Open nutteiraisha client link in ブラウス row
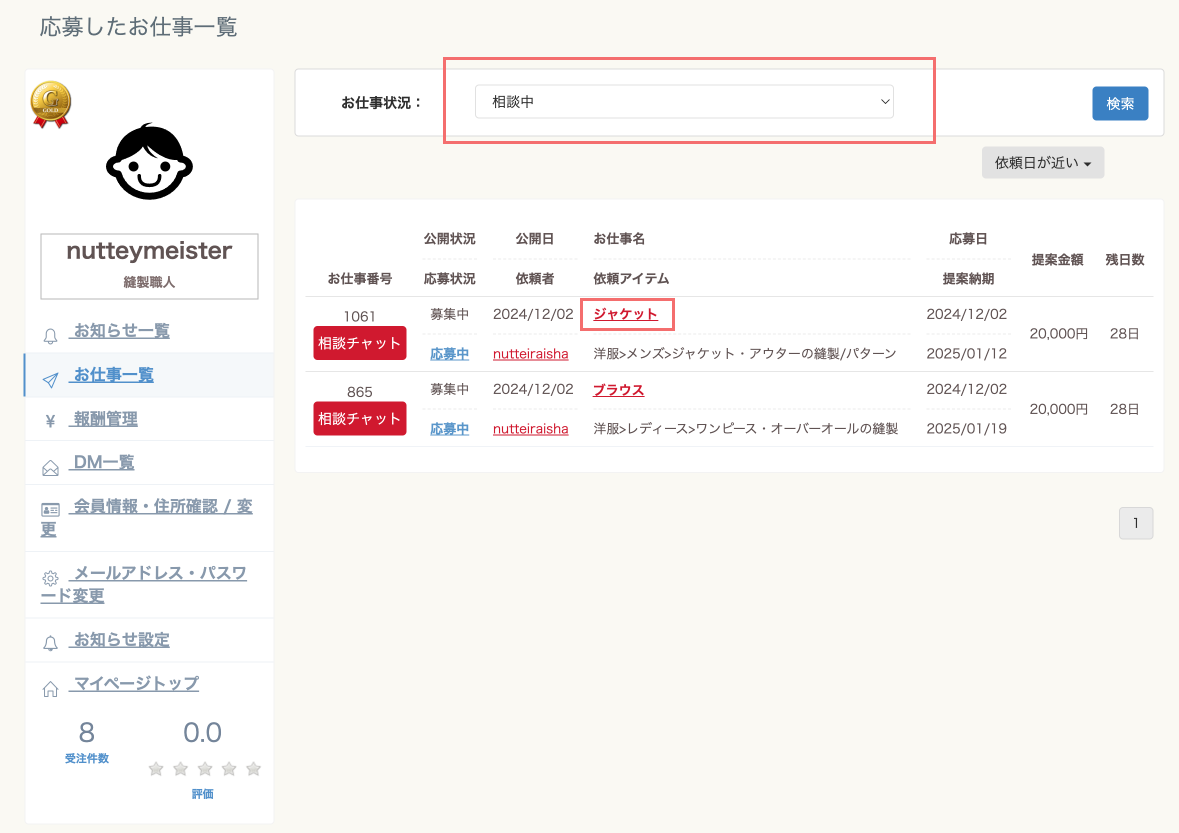Screen dimensions: 1179x833 (x=531, y=429)
